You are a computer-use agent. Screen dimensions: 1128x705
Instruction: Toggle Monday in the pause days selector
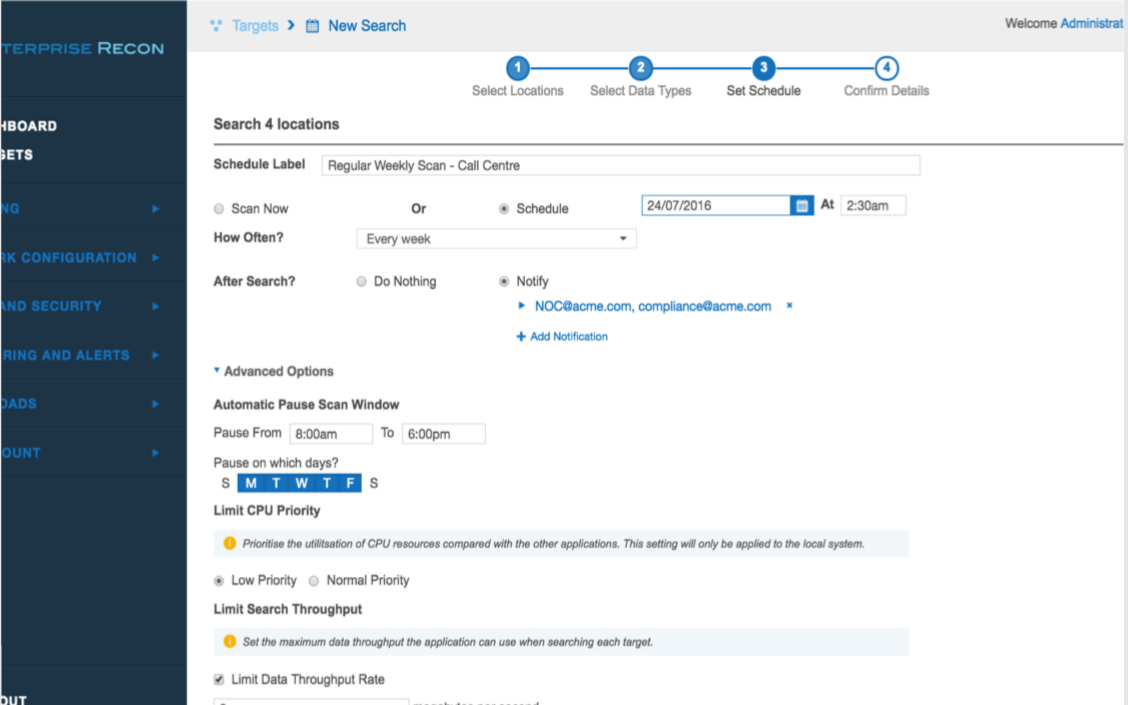(250, 484)
